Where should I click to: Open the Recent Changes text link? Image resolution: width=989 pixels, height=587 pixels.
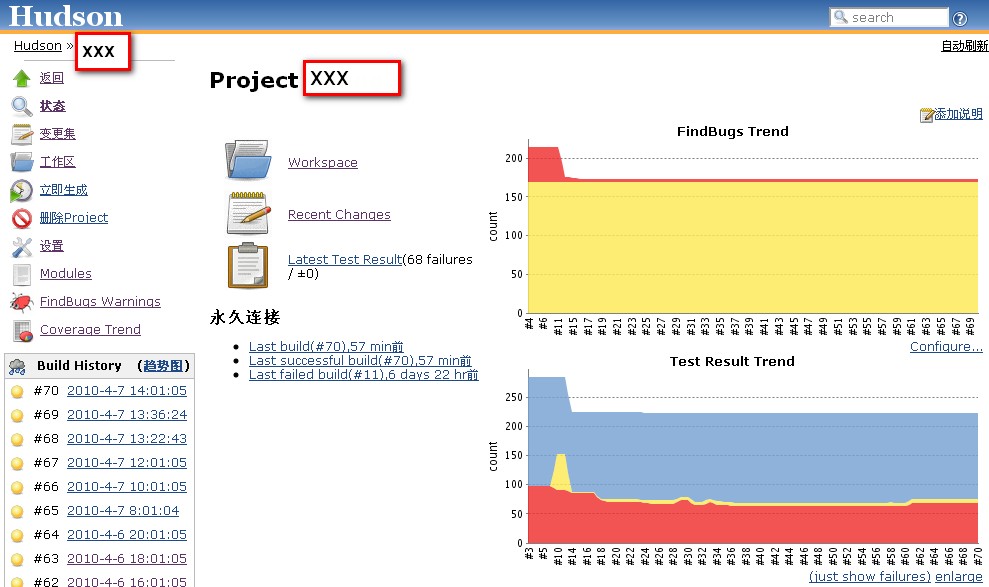point(339,214)
